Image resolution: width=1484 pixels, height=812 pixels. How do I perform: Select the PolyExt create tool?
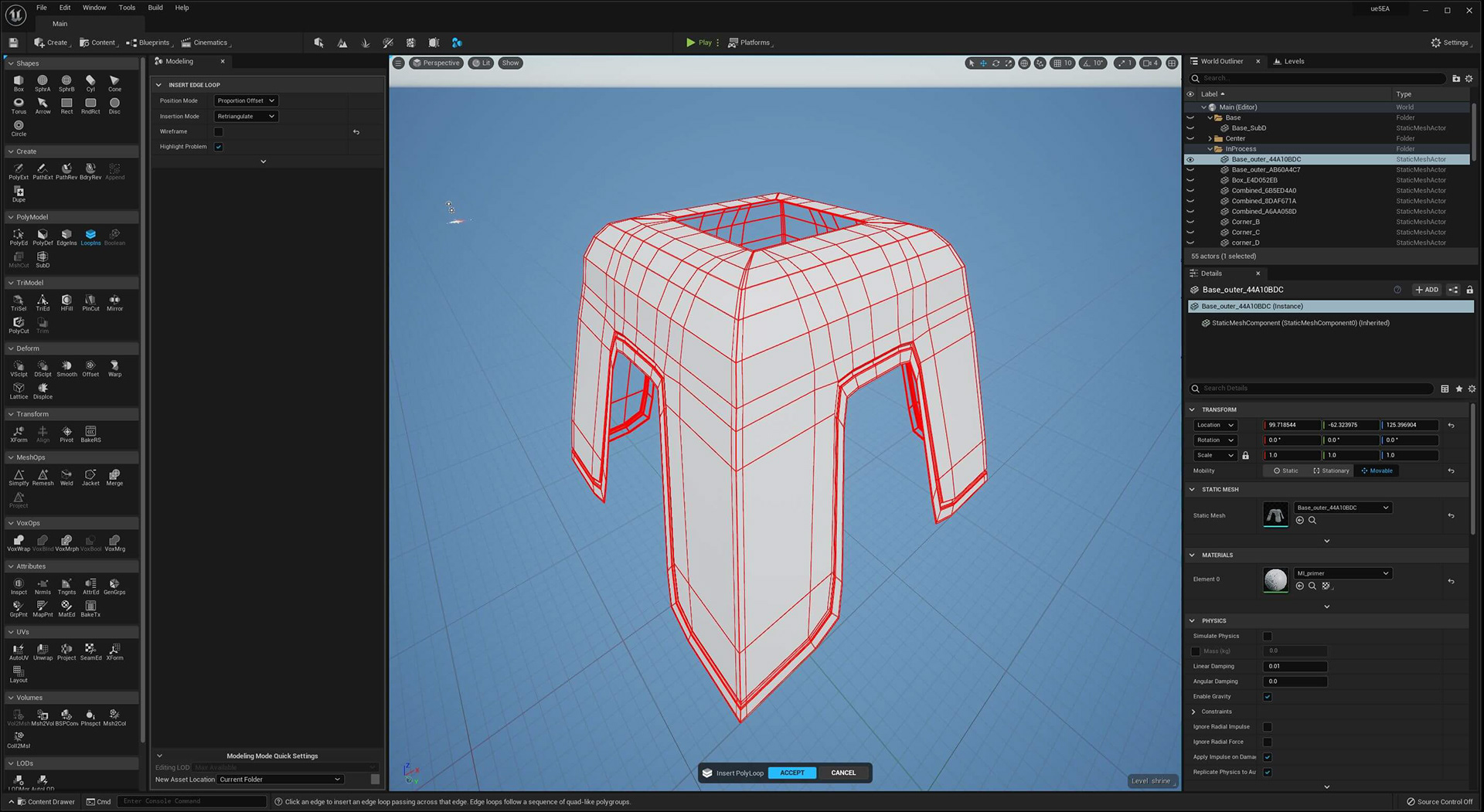tap(19, 171)
